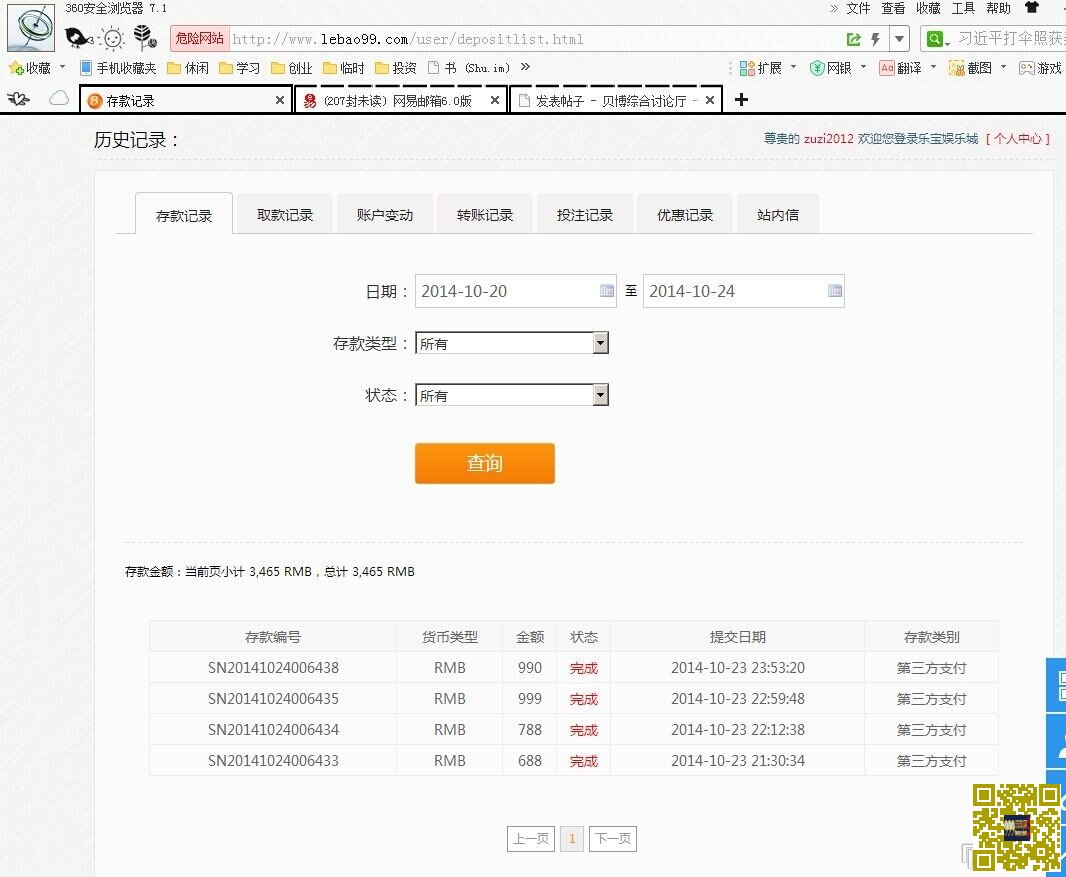Screen dimensions: 1066x877
Task: Open the 手机收藏夹 bookmark
Action: [x=118, y=68]
